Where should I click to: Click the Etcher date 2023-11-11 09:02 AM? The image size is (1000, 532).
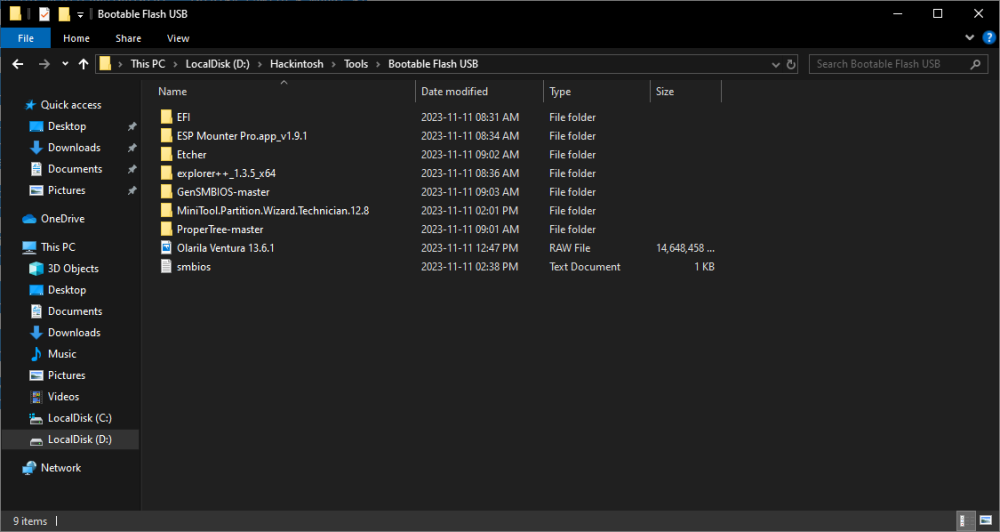(x=469, y=154)
